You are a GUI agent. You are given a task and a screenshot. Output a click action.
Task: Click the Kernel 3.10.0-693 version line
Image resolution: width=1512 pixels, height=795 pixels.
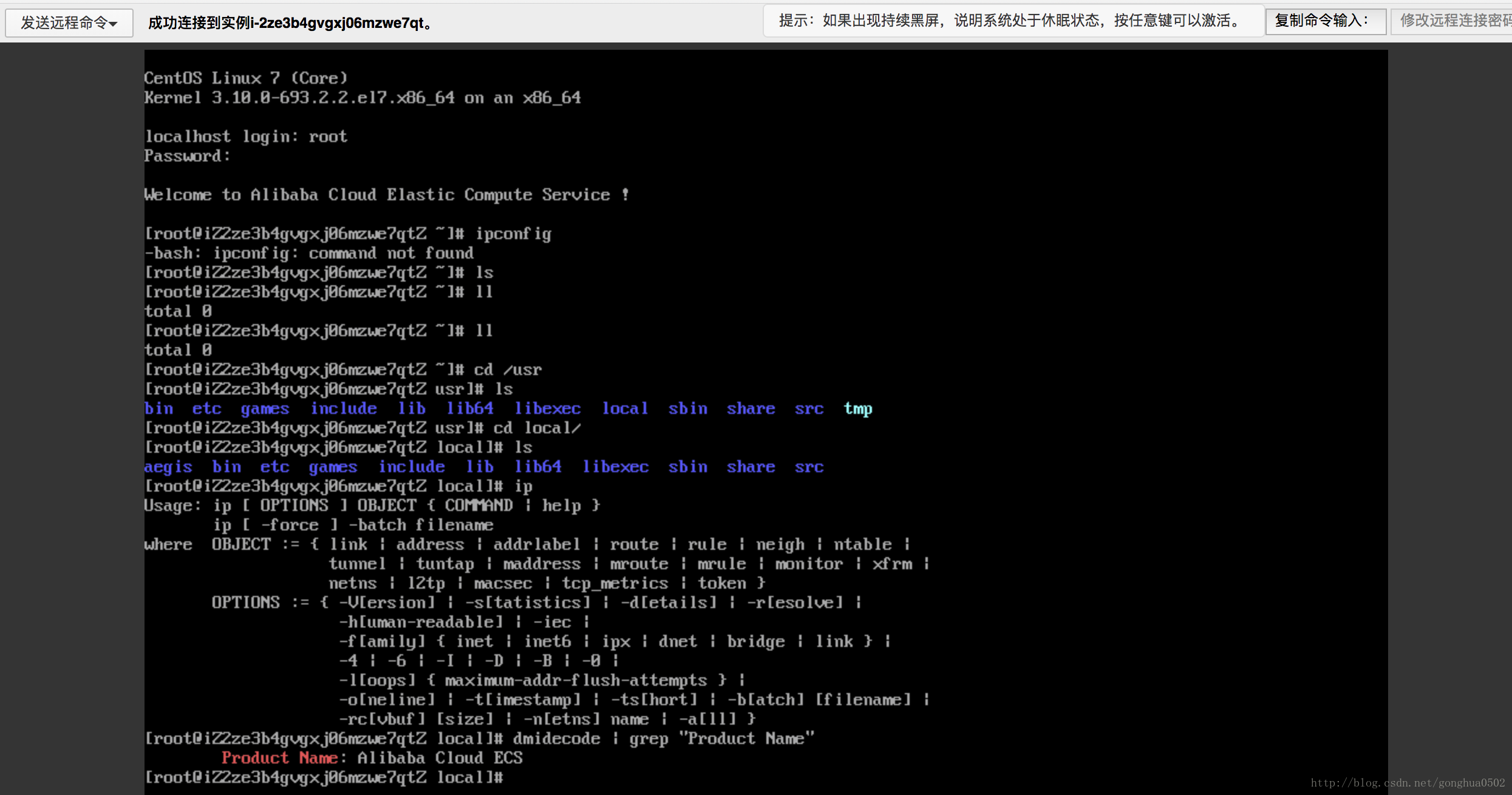tap(363, 98)
